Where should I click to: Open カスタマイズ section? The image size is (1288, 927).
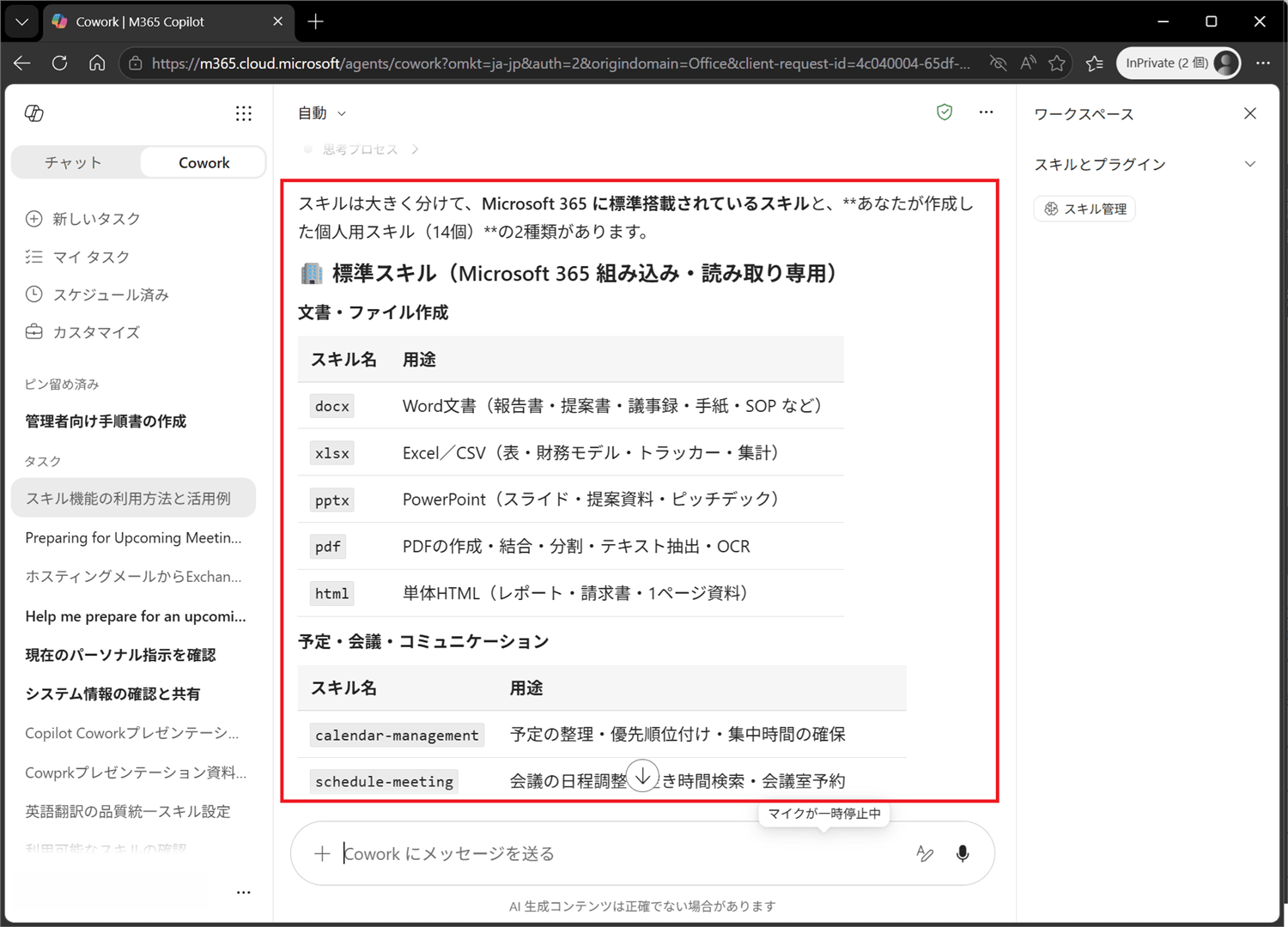click(82, 332)
